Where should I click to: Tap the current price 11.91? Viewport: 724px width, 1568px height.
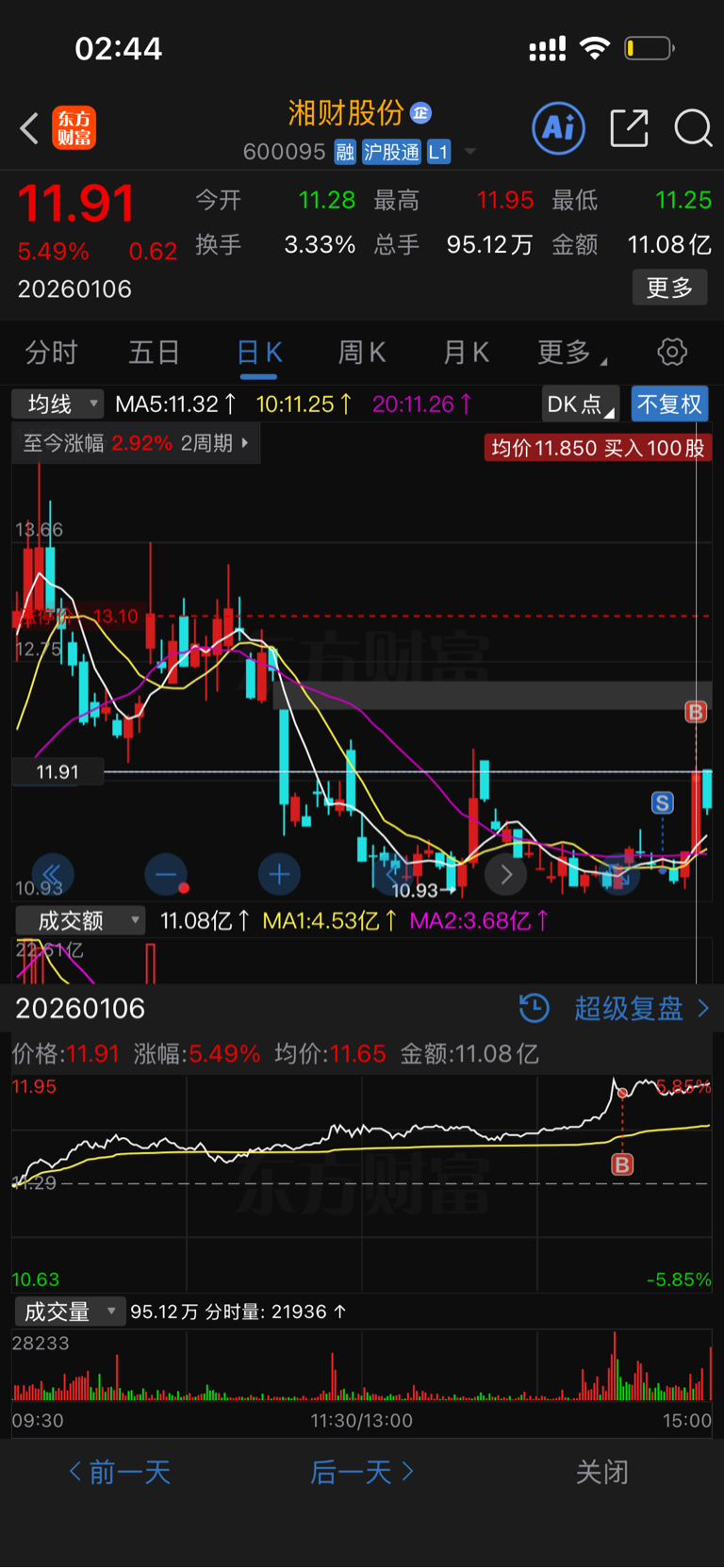coord(76,203)
